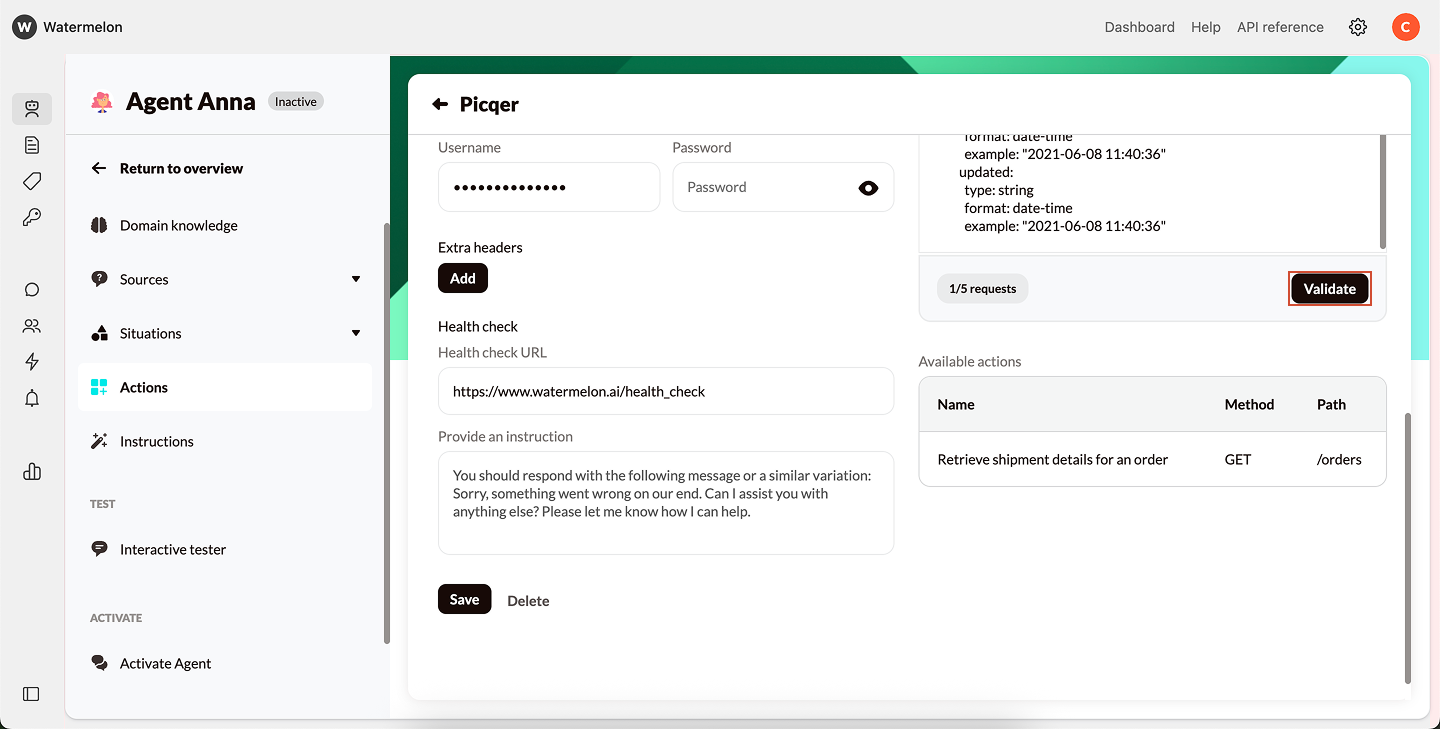Toggle password visibility with the eye icon
This screenshot has width=1440, height=729.
point(868,187)
